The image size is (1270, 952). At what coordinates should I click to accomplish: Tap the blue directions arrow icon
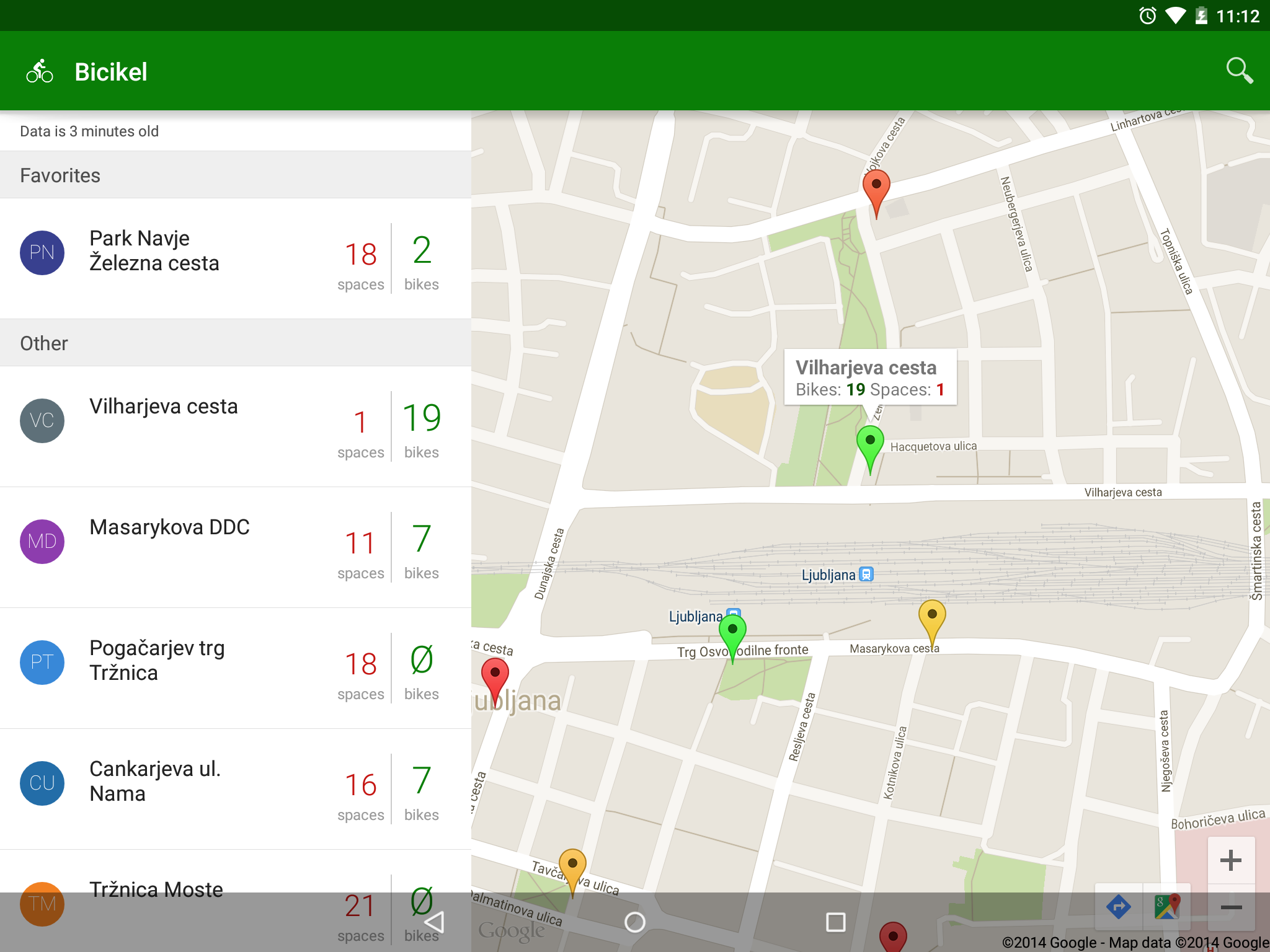point(1118,907)
